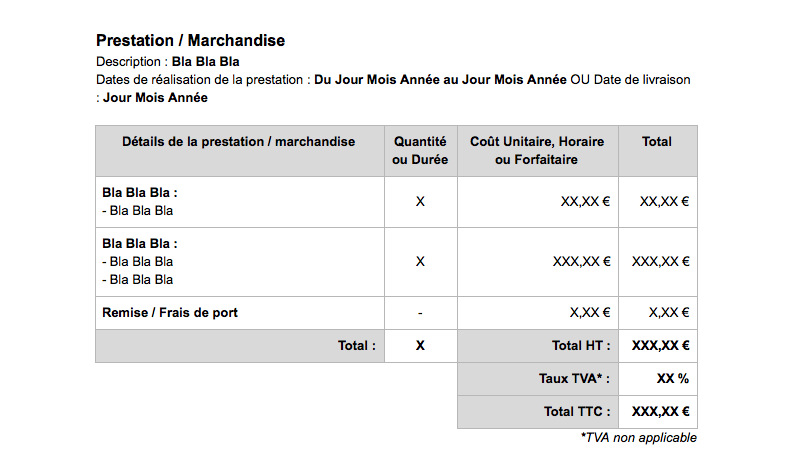Click the 'Prestation / Marchandise' heading
This screenshot has width=794, height=467.
pos(190,41)
